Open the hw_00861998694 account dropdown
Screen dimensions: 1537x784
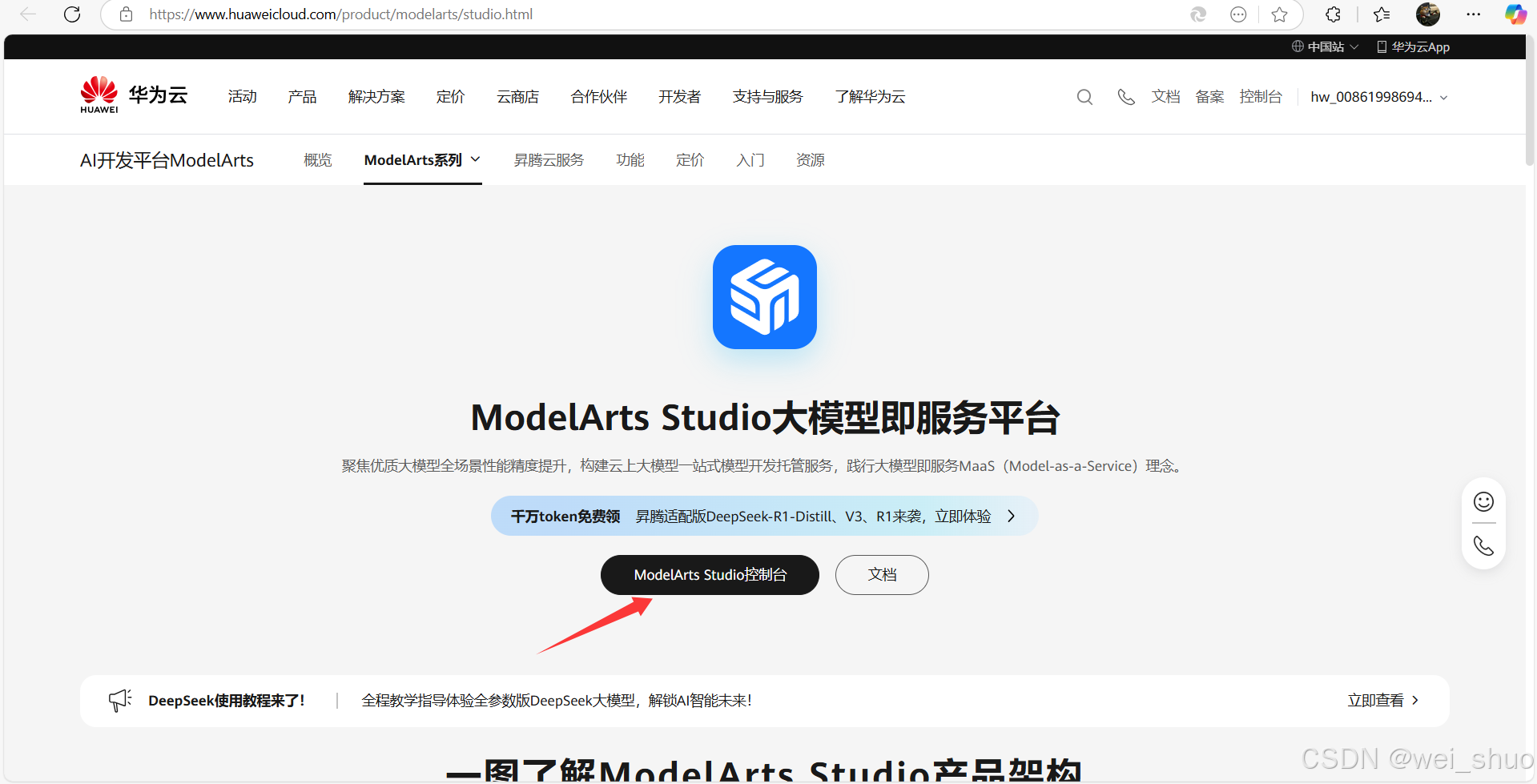pyautogui.click(x=1378, y=96)
